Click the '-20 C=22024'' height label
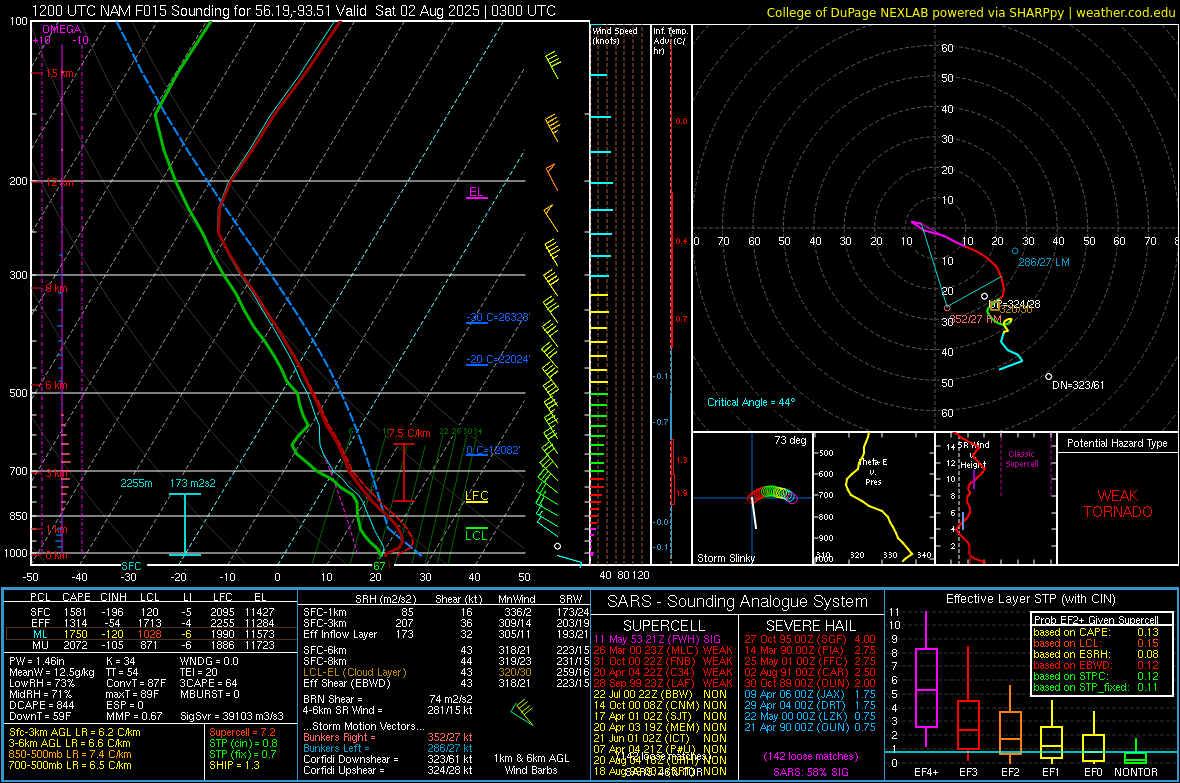Image resolution: width=1180 pixels, height=783 pixels. (498, 359)
